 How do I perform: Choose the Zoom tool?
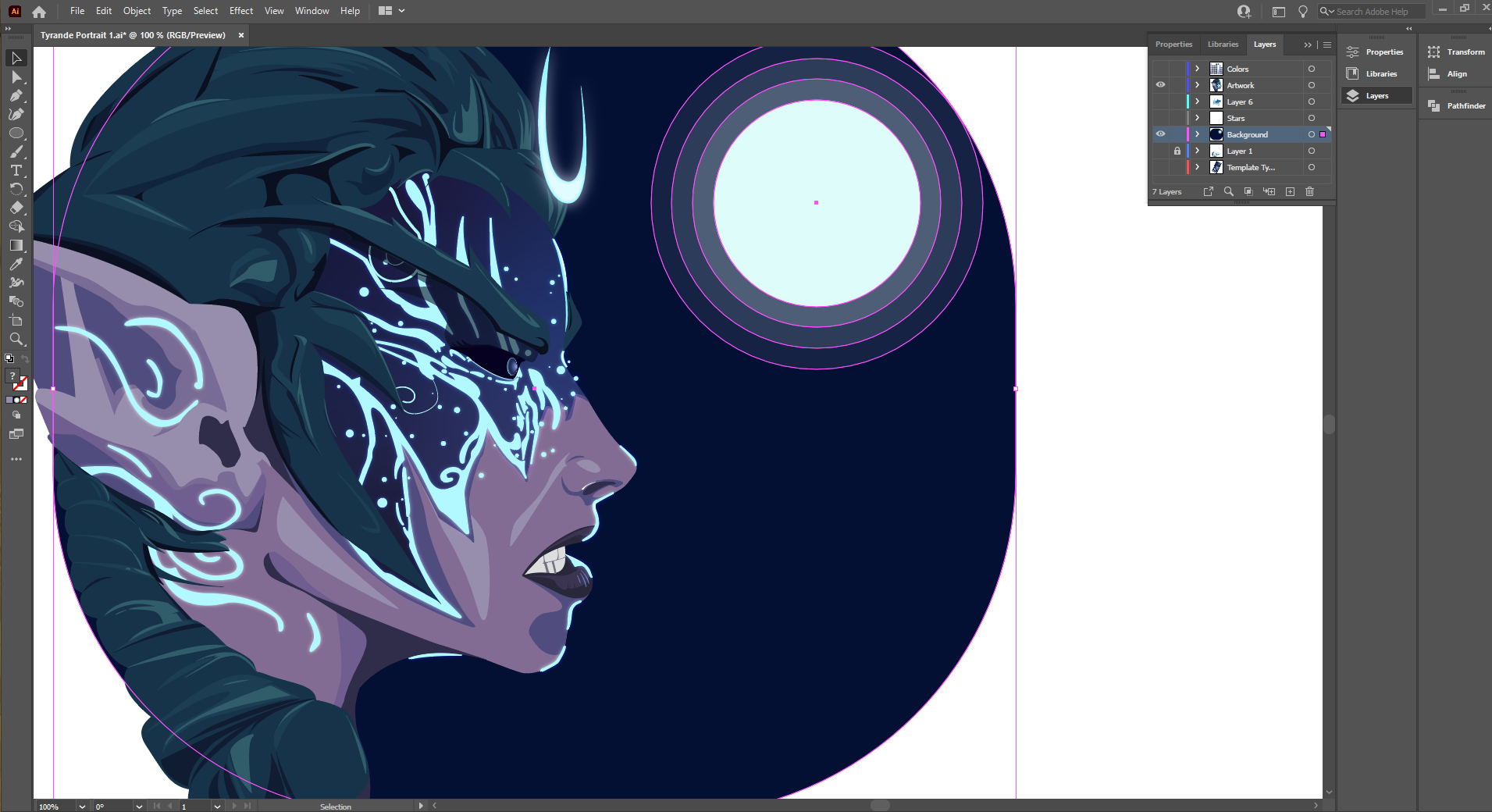point(16,339)
